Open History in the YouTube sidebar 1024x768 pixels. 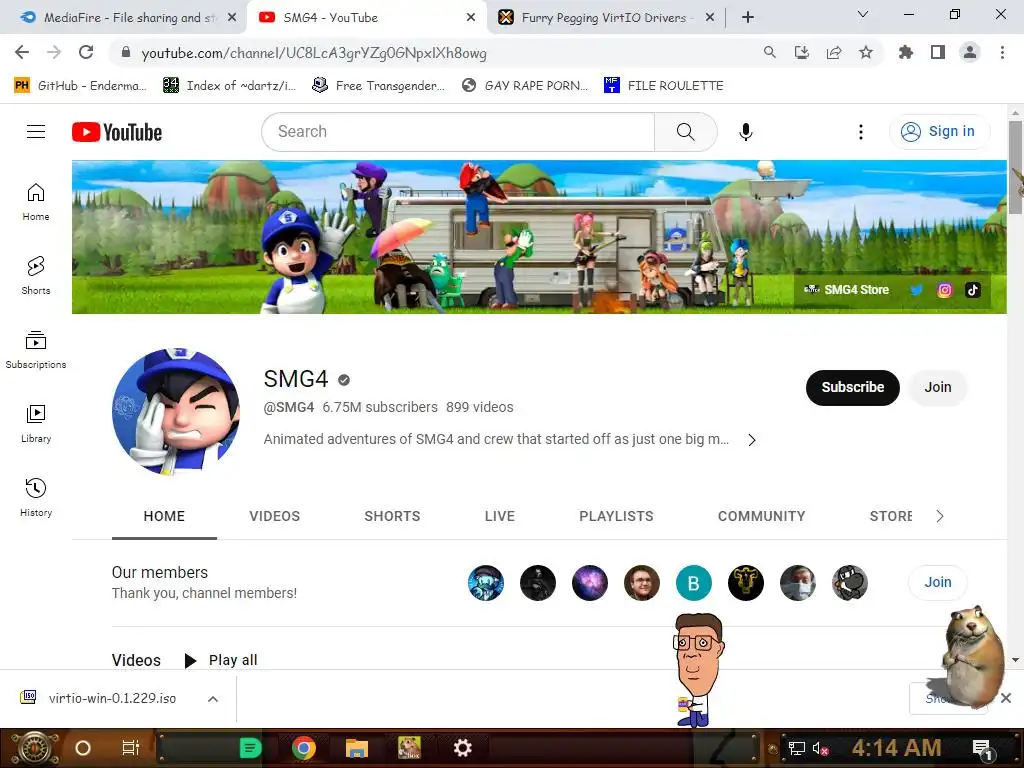36,498
